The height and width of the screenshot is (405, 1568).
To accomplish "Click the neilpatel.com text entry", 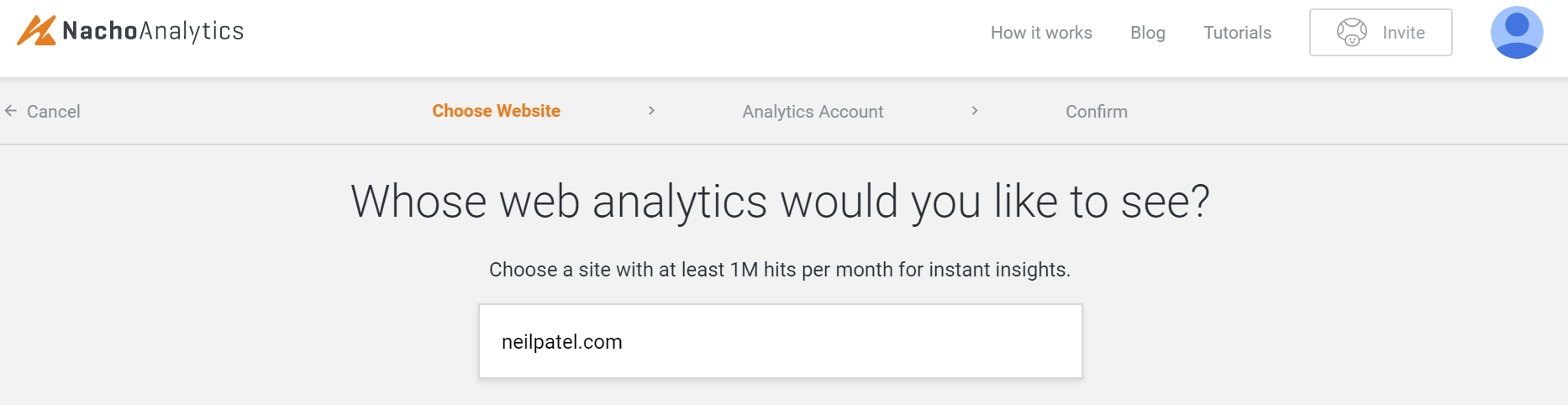I will click(561, 342).
